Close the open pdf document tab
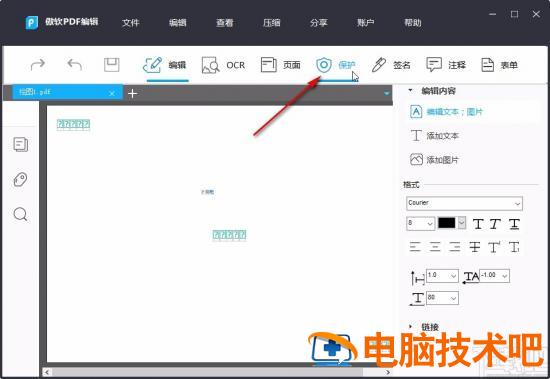 112,93
